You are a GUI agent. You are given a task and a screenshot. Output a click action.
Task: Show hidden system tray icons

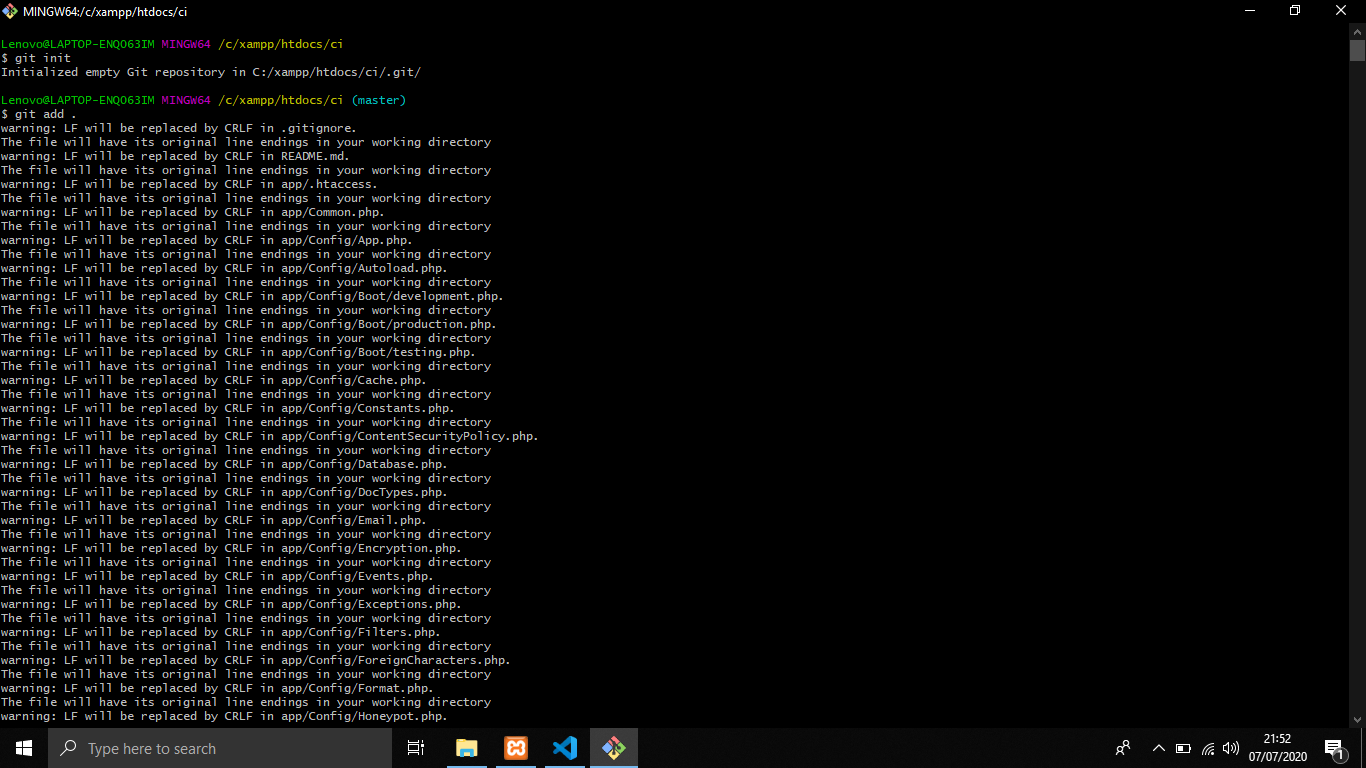(x=1159, y=748)
